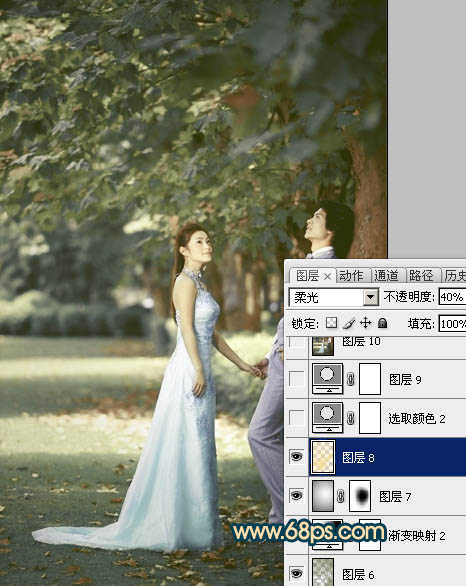Select 图层 8 layer thumbnail
466x586 pixels.
(x=323, y=457)
